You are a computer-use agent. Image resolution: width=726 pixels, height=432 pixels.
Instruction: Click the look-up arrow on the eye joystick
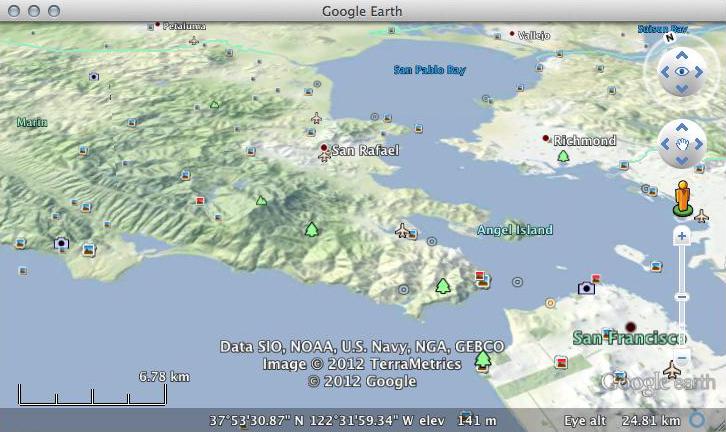682,56
